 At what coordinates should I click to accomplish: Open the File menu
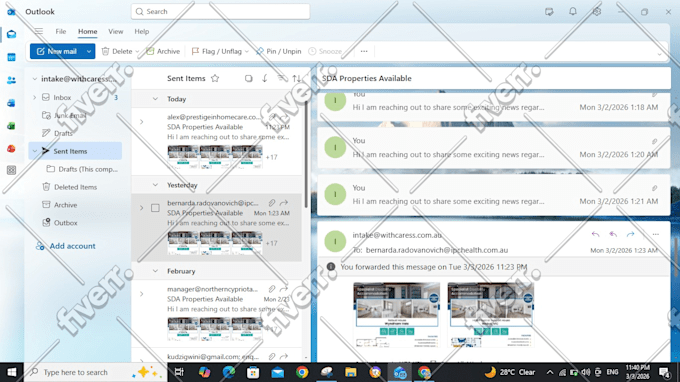tap(61, 31)
